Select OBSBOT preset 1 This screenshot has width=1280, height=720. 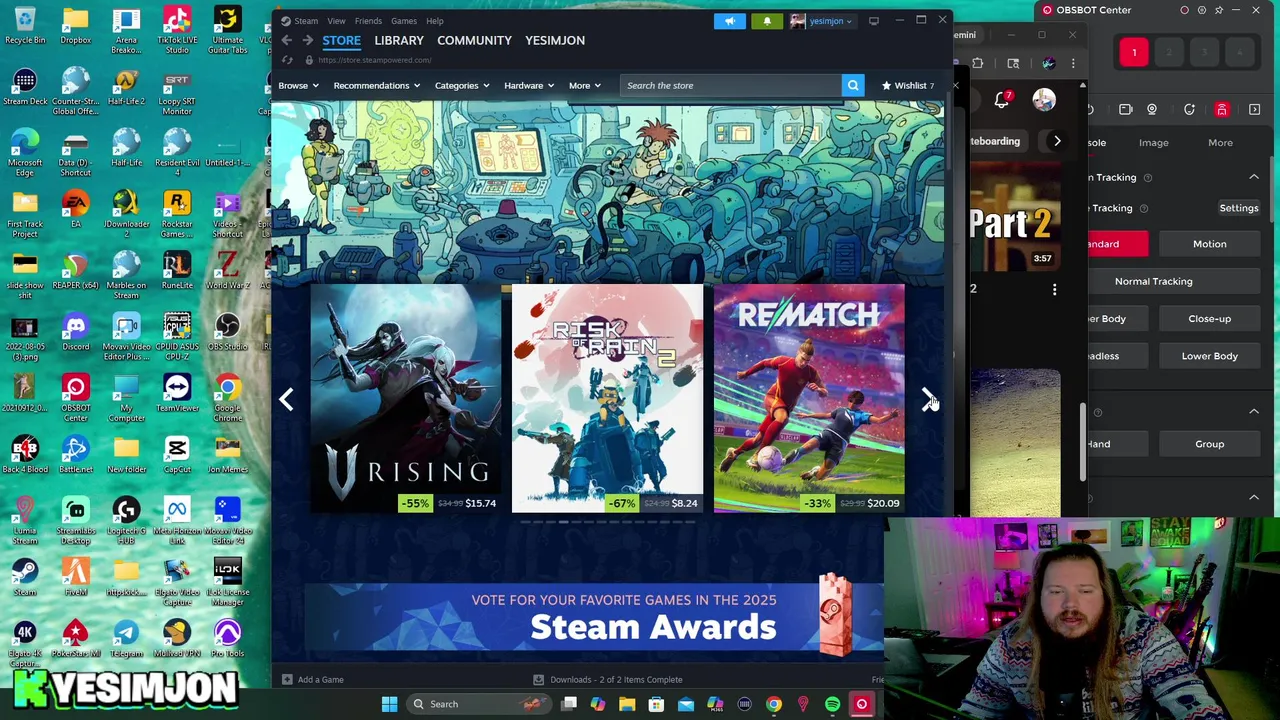[1134, 52]
